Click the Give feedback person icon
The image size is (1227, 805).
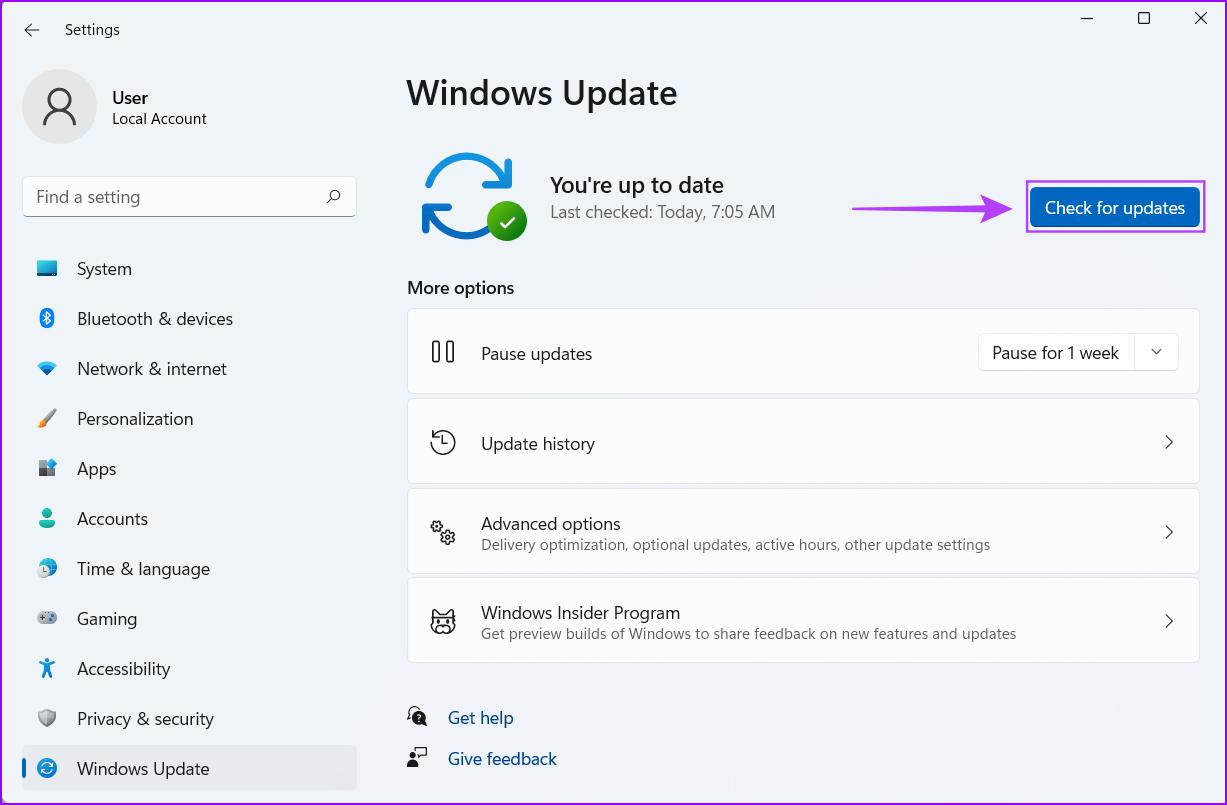(418, 757)
